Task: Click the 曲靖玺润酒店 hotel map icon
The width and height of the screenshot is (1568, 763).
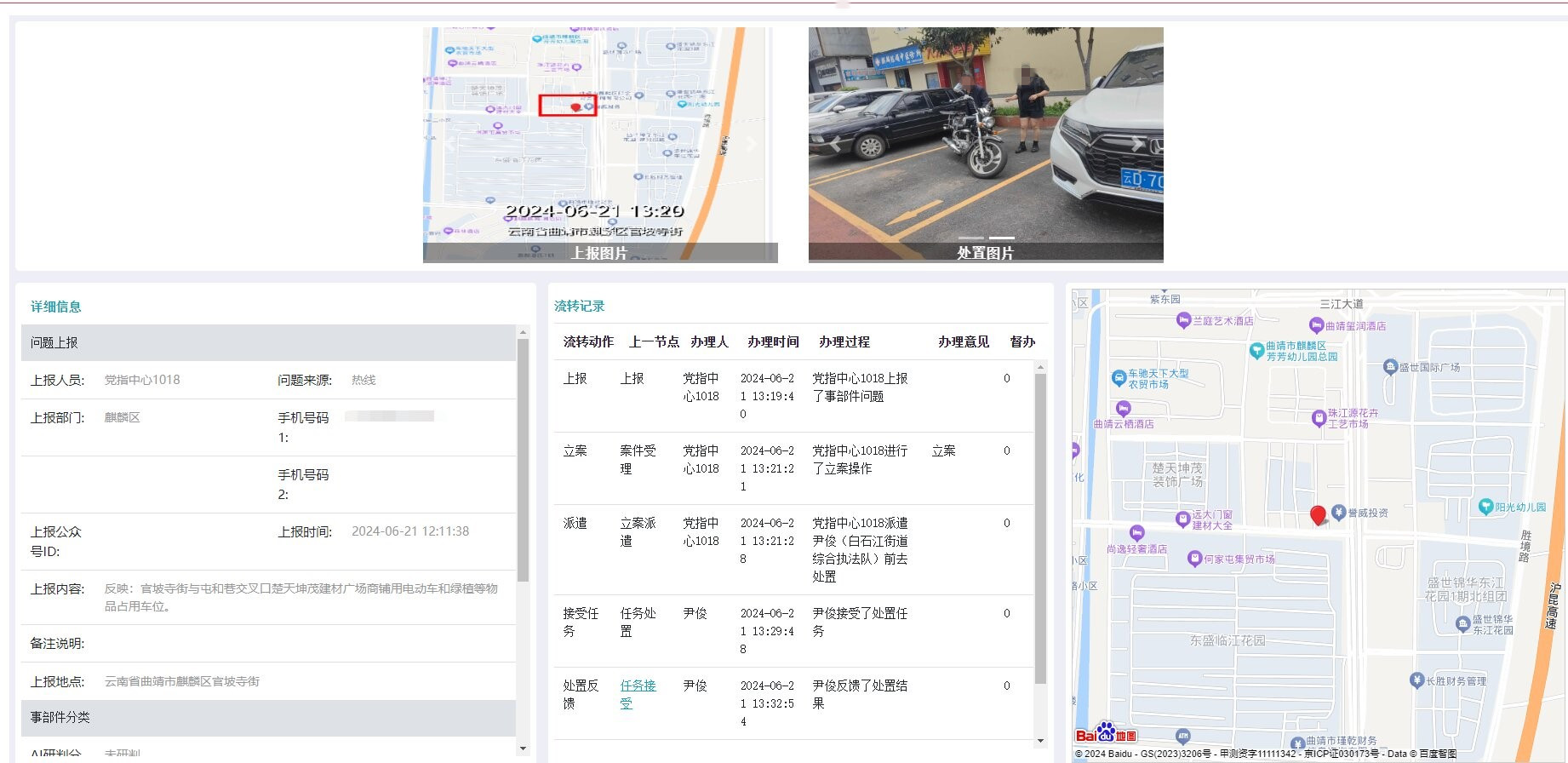Action: 1316,325
